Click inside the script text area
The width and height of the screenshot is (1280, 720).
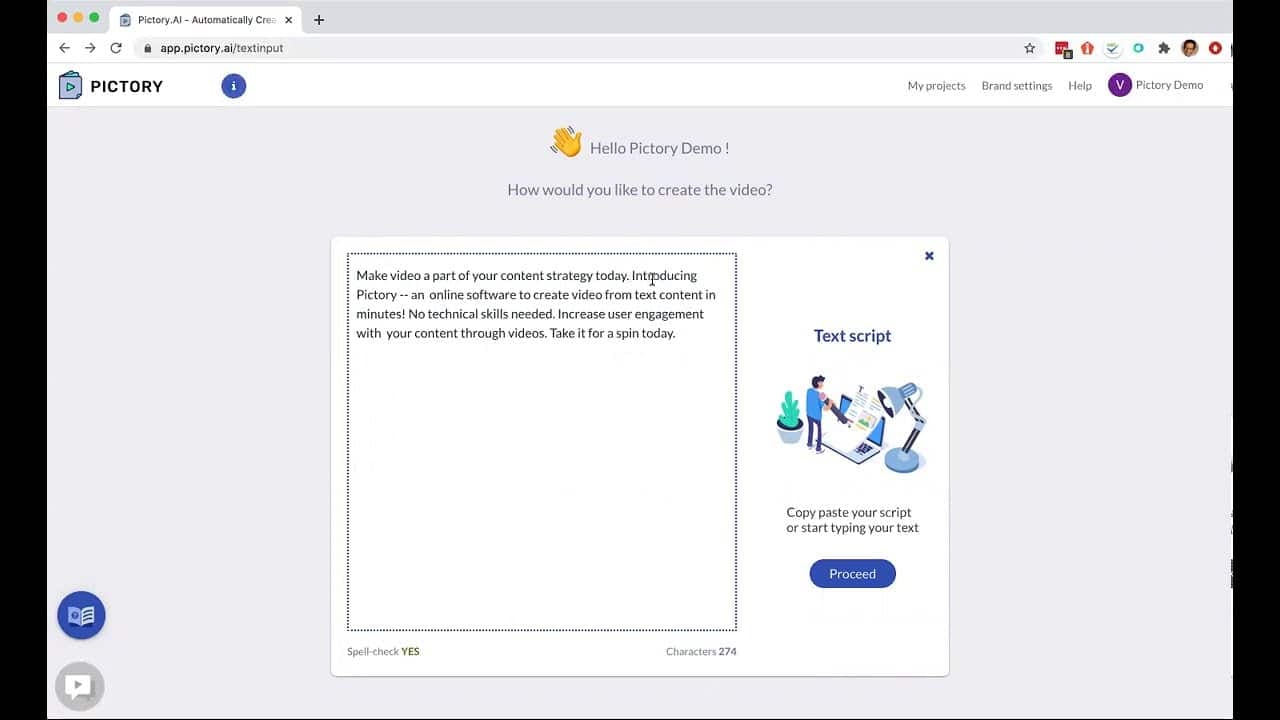pos(542,442)
